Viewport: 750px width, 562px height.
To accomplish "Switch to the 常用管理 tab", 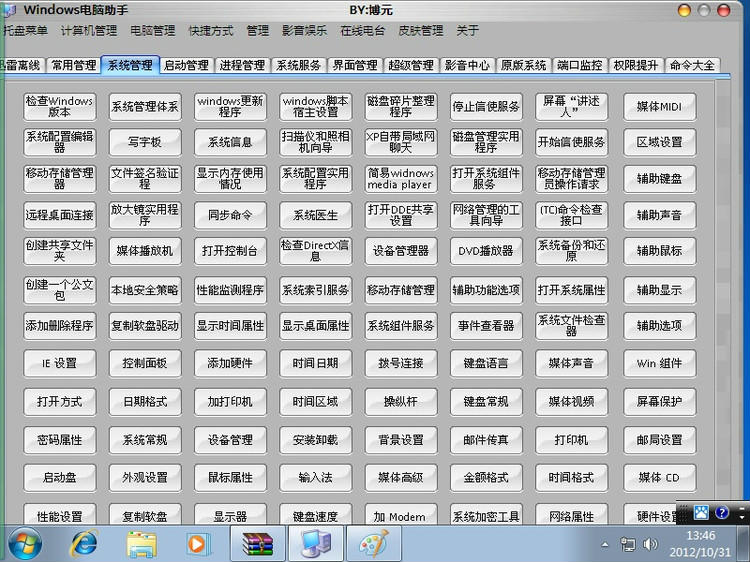I will point(74,65).
